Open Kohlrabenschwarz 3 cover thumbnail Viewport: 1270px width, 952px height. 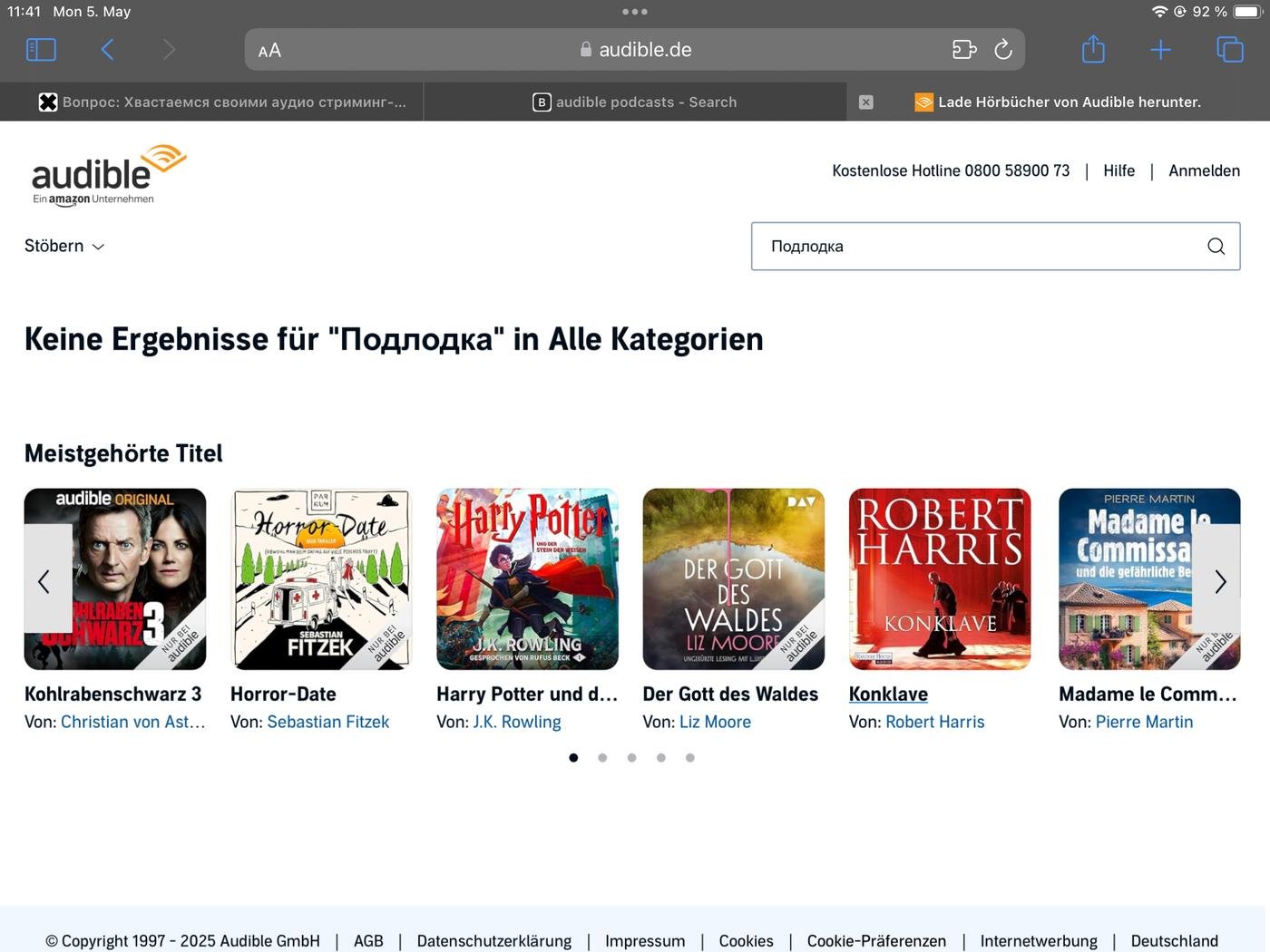pyautogui.click(x=115, y=579)
